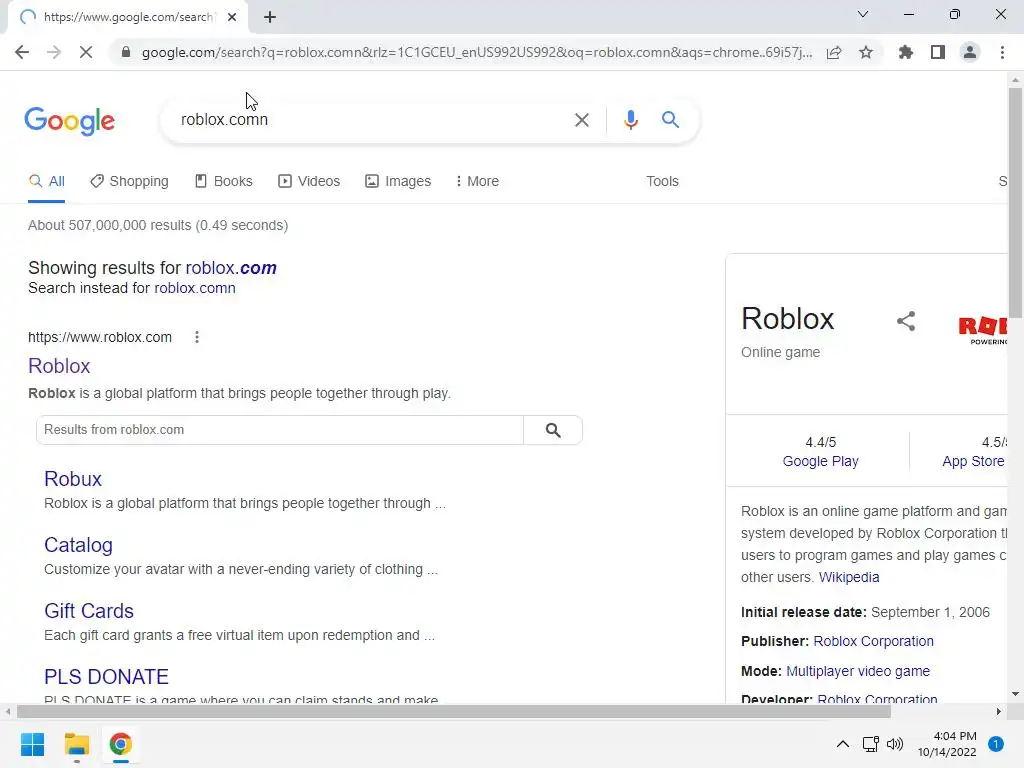Toggle the Chrome side panel icon

pyautogui.click(x=938, y=52)
